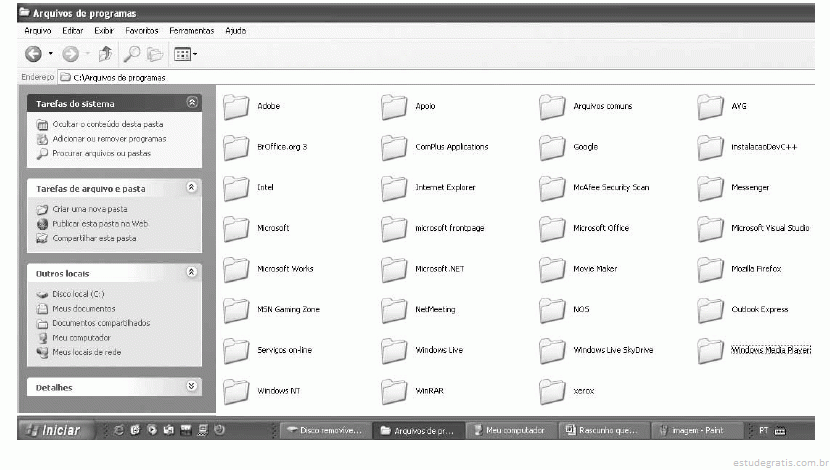Click the Back navigation arrow icon
Image resolution: width=830 pixels, height=470 pixels.
click(33, 54)
